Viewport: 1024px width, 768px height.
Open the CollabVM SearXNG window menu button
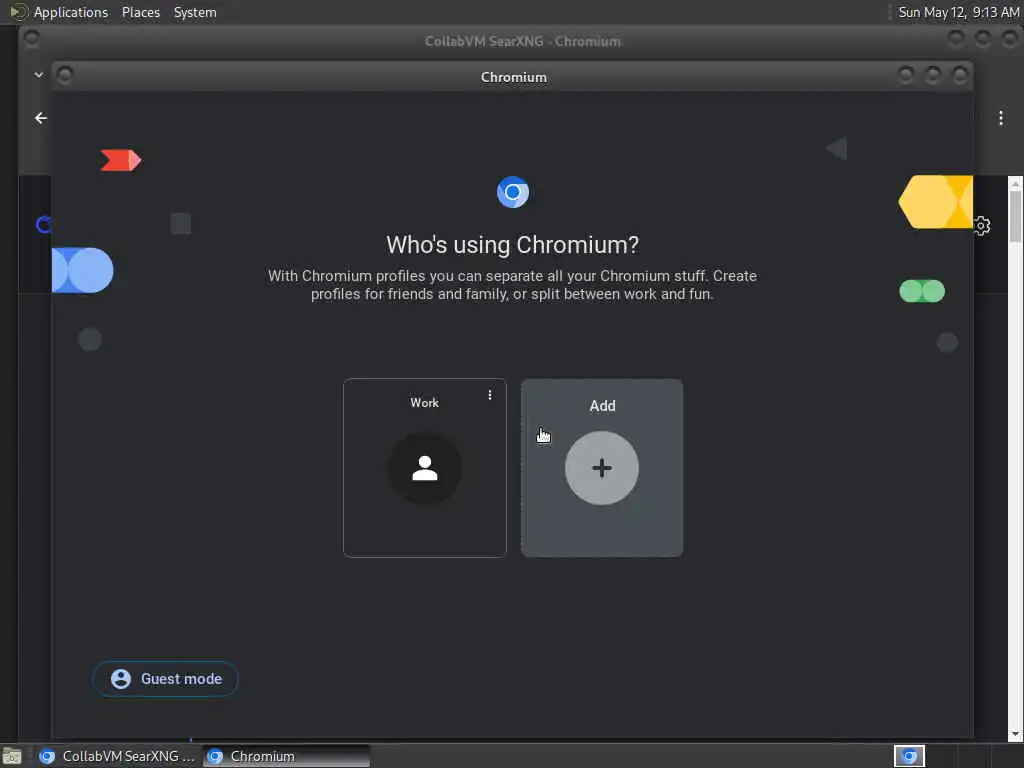coord(31,39)
